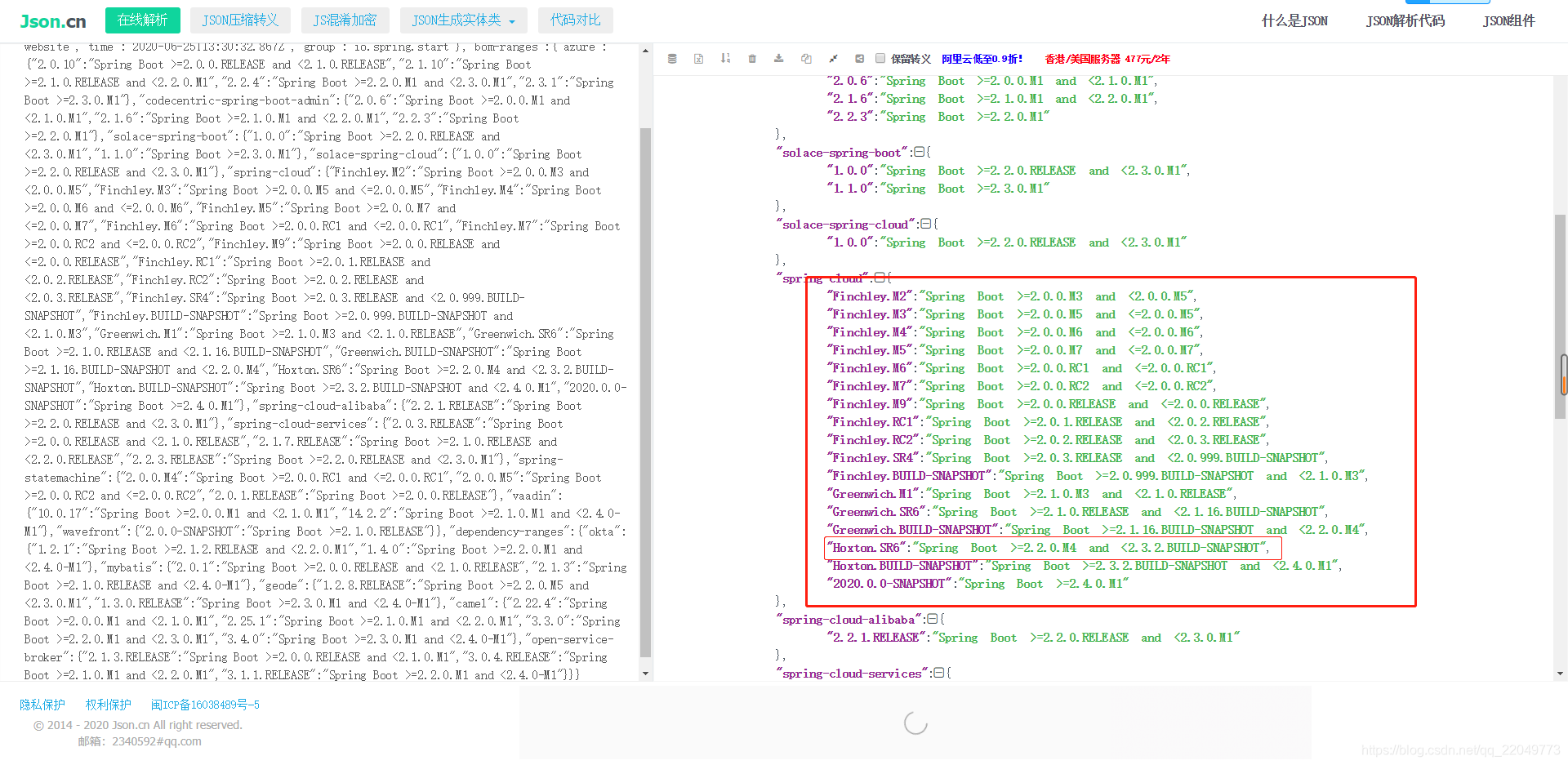The height and width of the screenshot is (765, 1568).
Task: Click the Finchley.SR4 key
Action: click(873, 458)
